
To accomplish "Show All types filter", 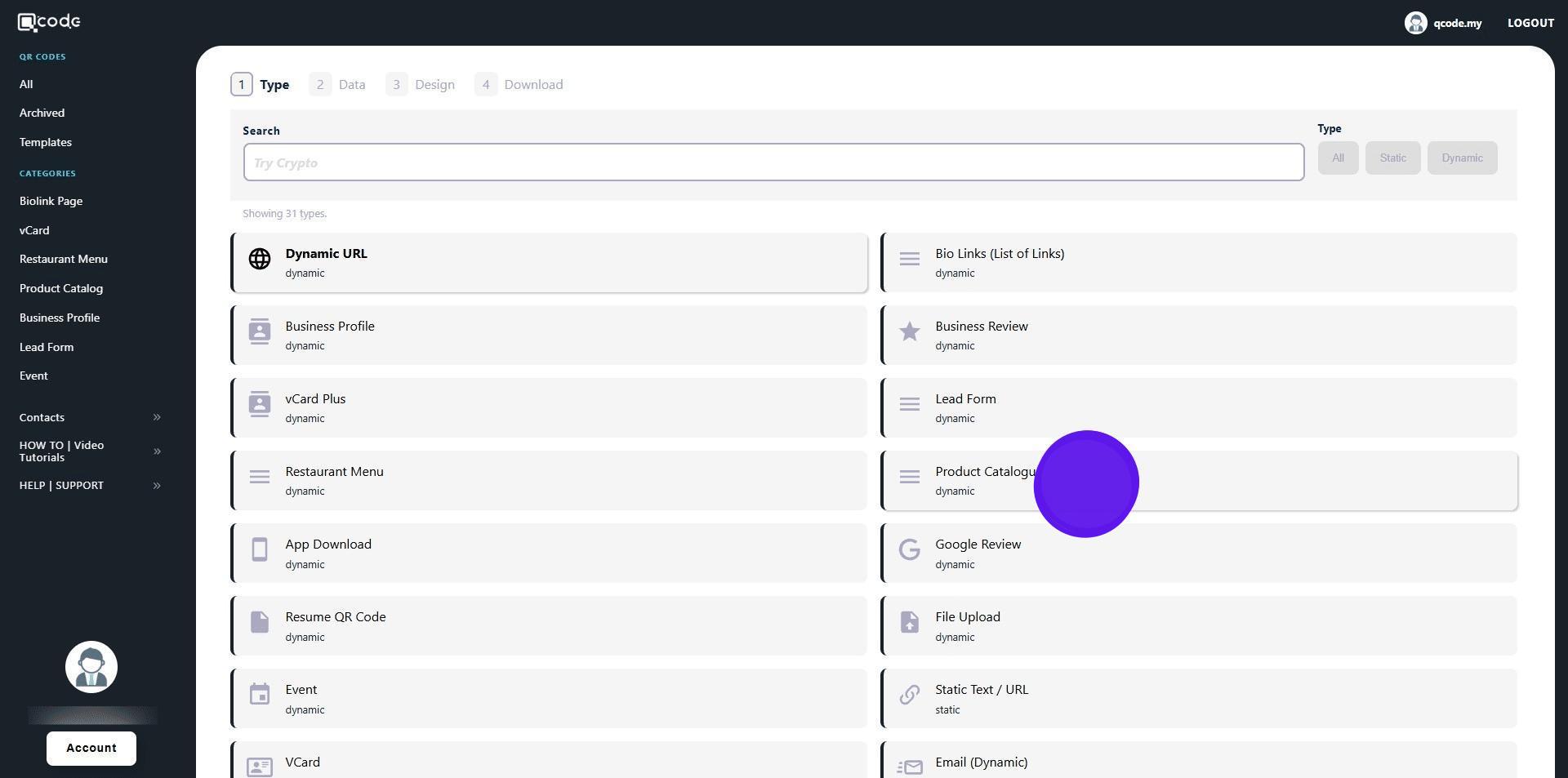I will [x=1337, y=158].
